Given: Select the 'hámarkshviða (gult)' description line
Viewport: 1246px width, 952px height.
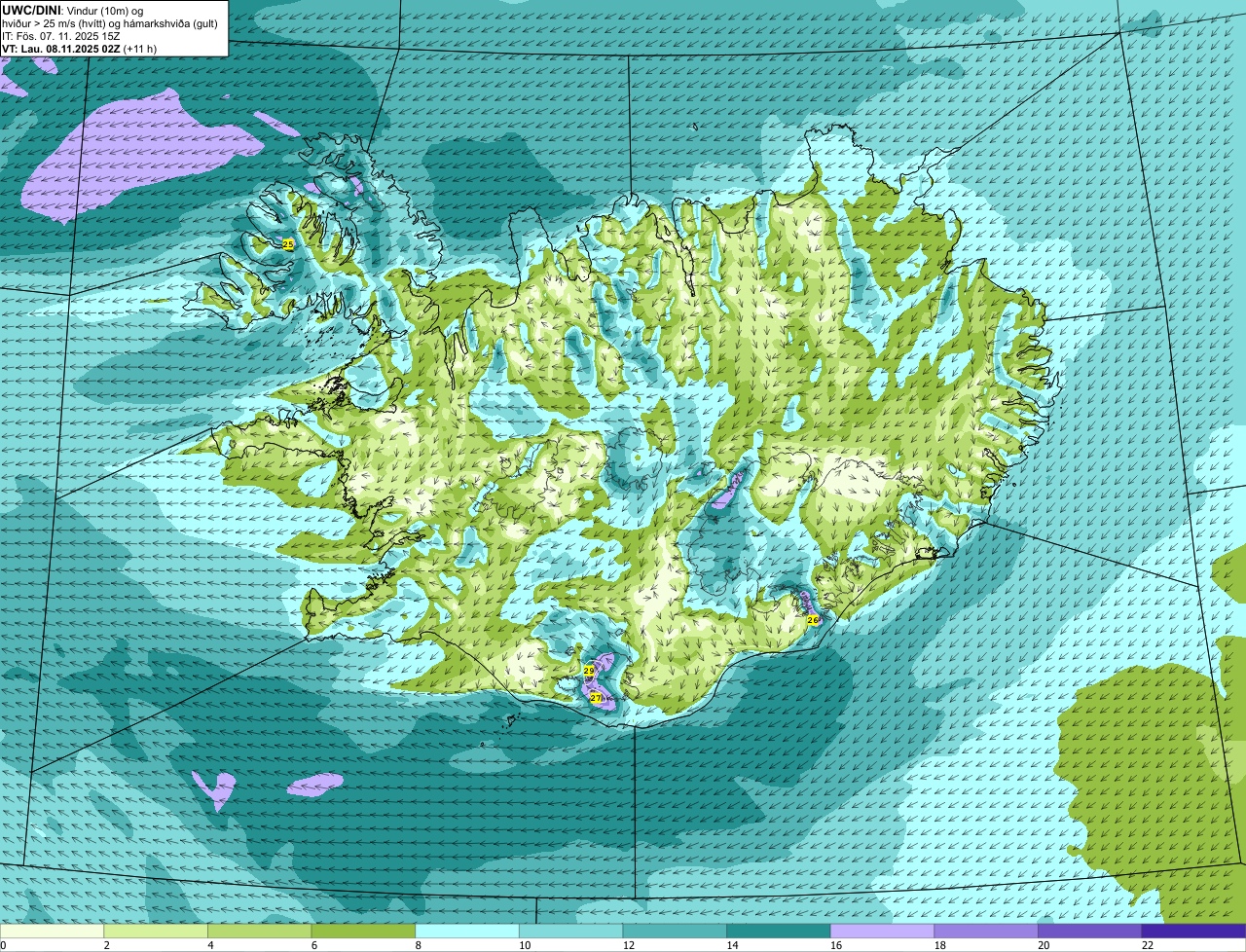Looking at the screenshot, I should click(112, 23).
